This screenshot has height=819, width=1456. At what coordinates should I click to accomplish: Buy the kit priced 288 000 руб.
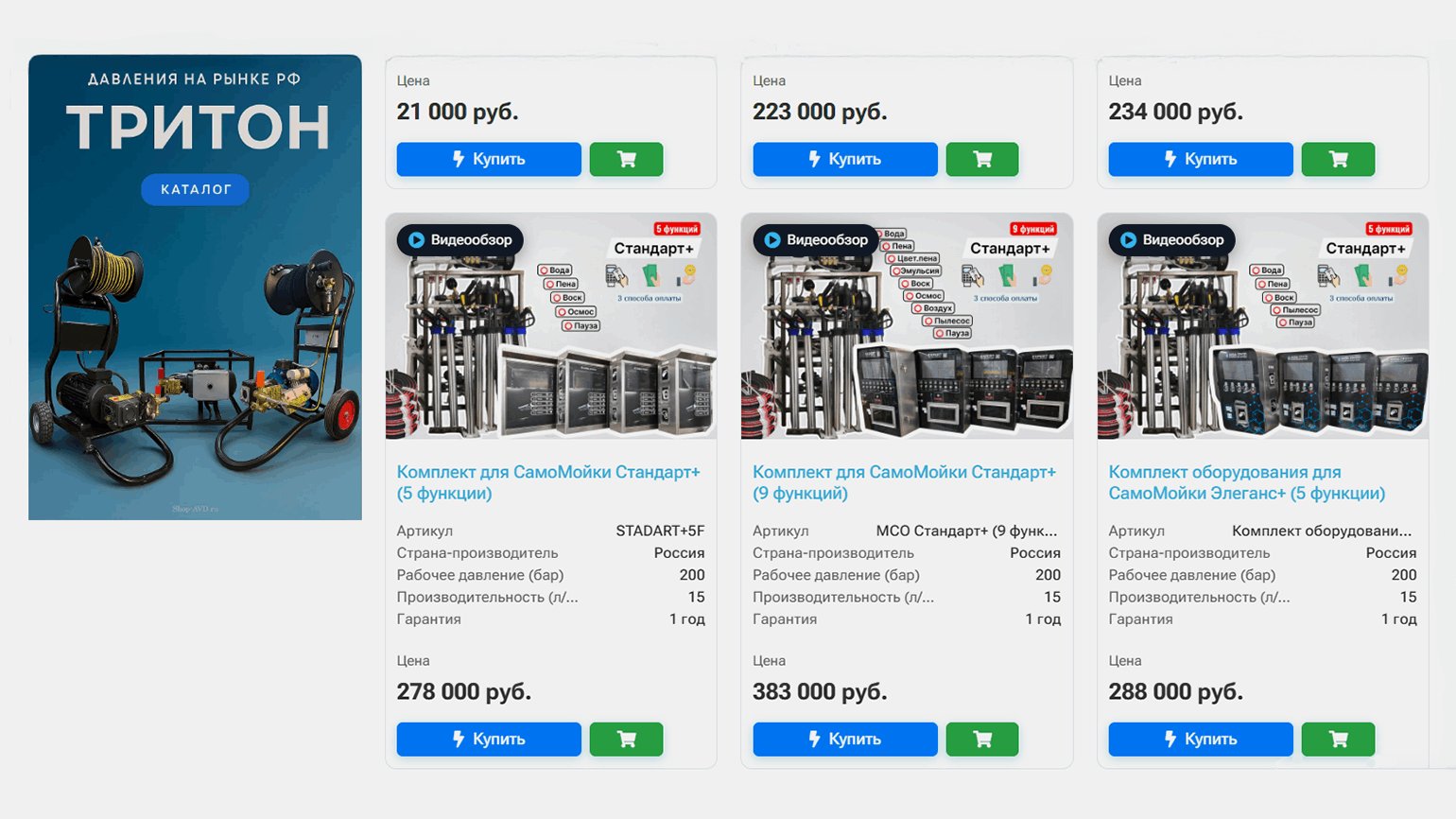[x=1201, y=739]
